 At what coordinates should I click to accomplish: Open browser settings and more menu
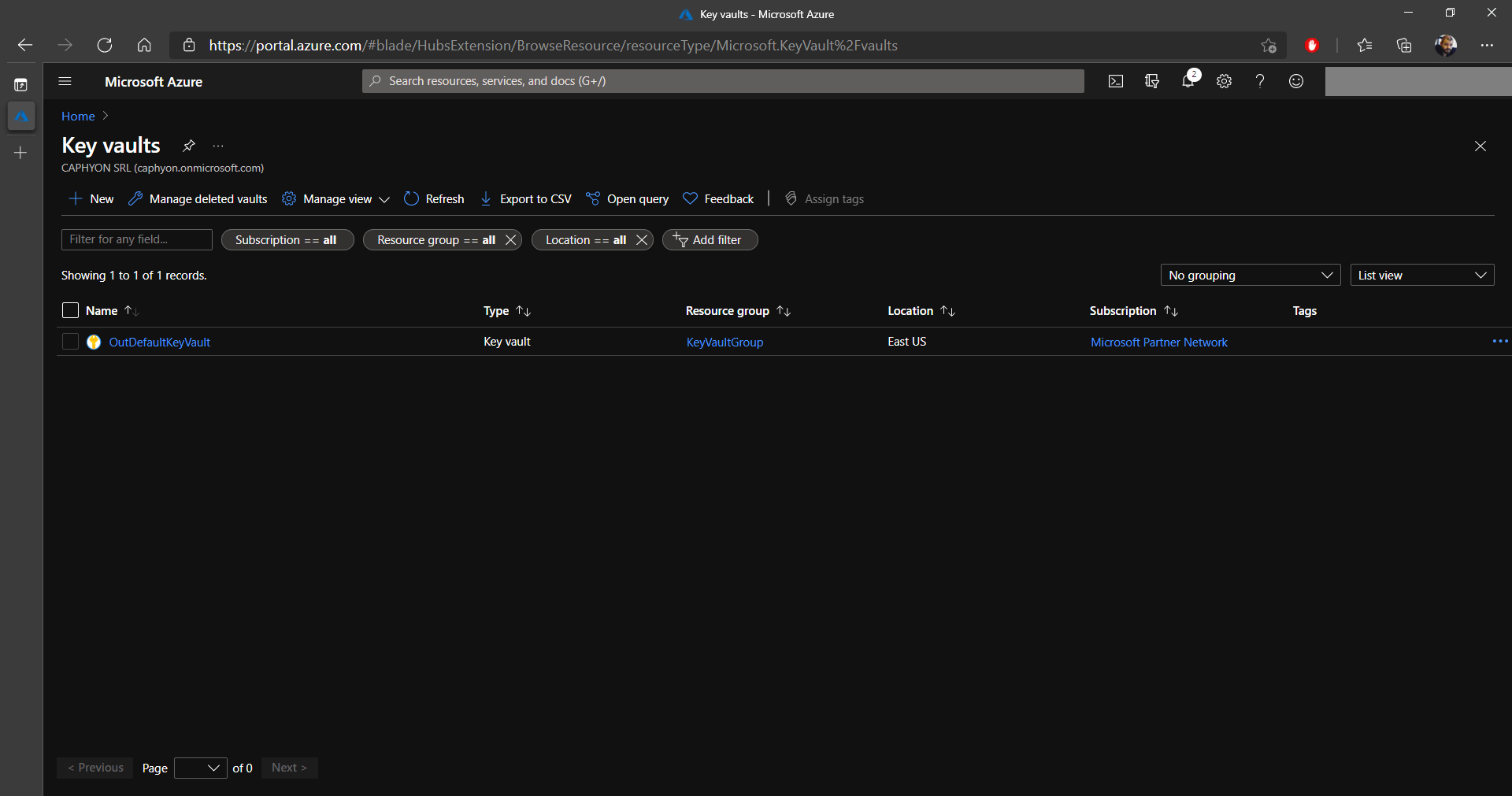1487,46
